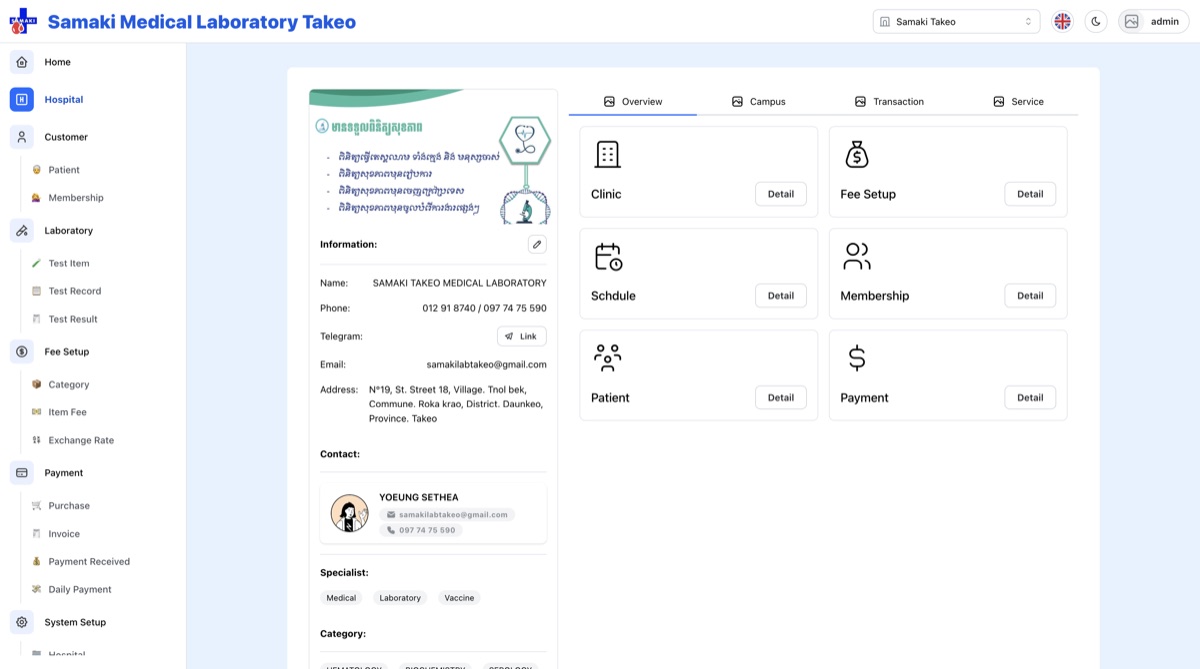Screen dimensions: 1200x669
Task: Go to Membership in sidebar
Action: [75, 198]
